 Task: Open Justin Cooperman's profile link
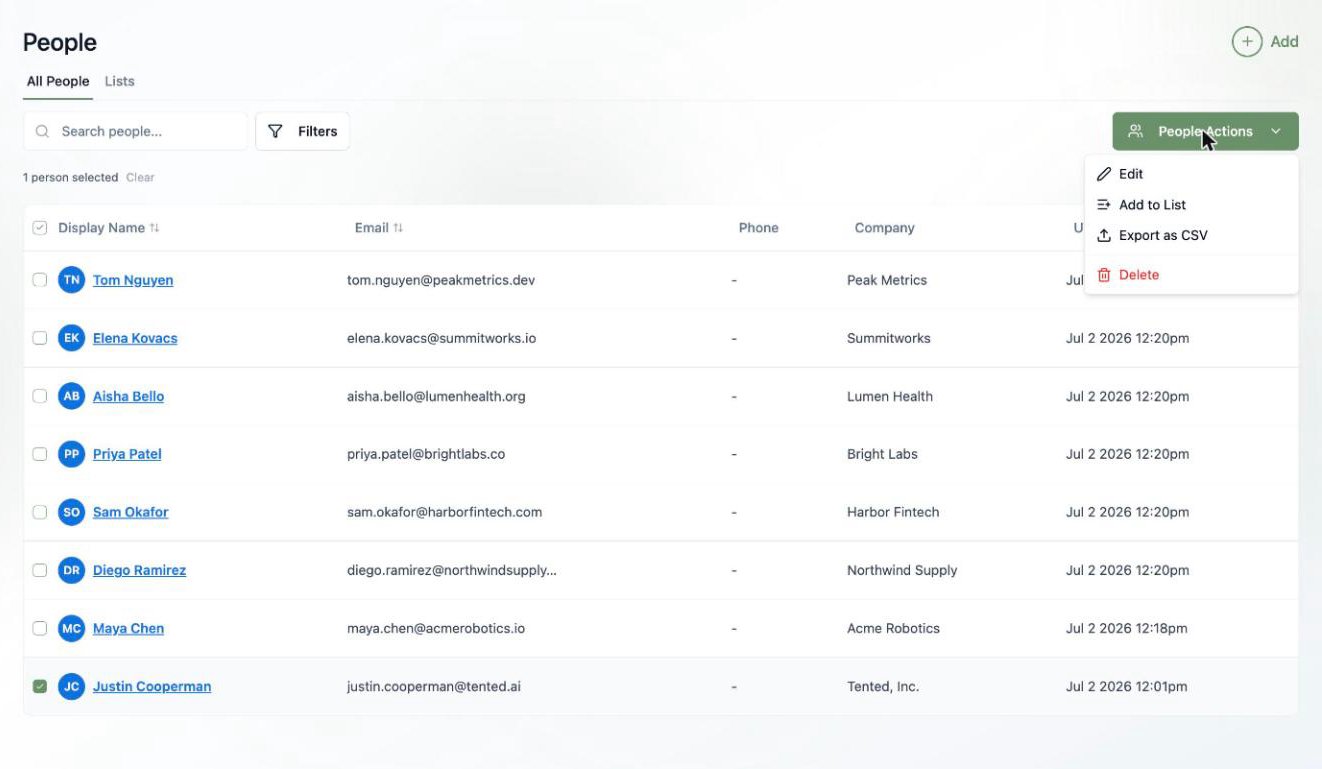152,686
